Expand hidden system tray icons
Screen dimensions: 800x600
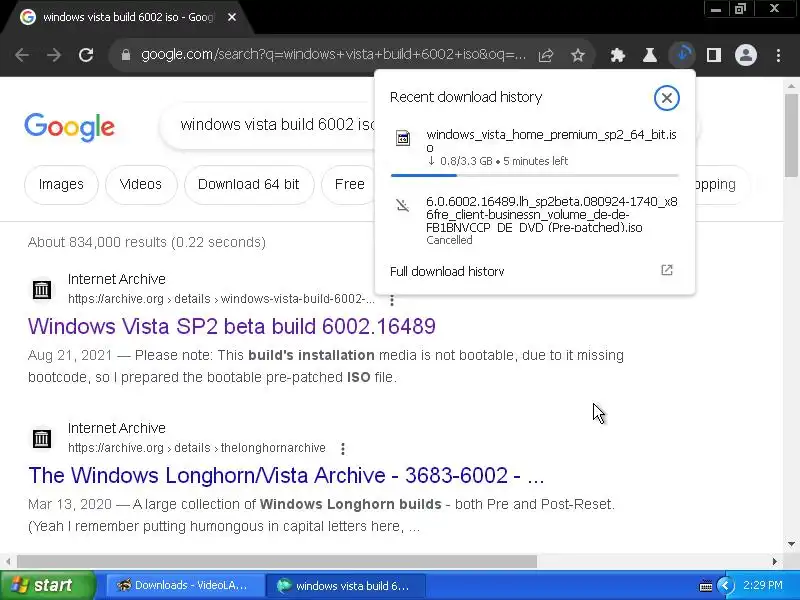click(726, 585)
